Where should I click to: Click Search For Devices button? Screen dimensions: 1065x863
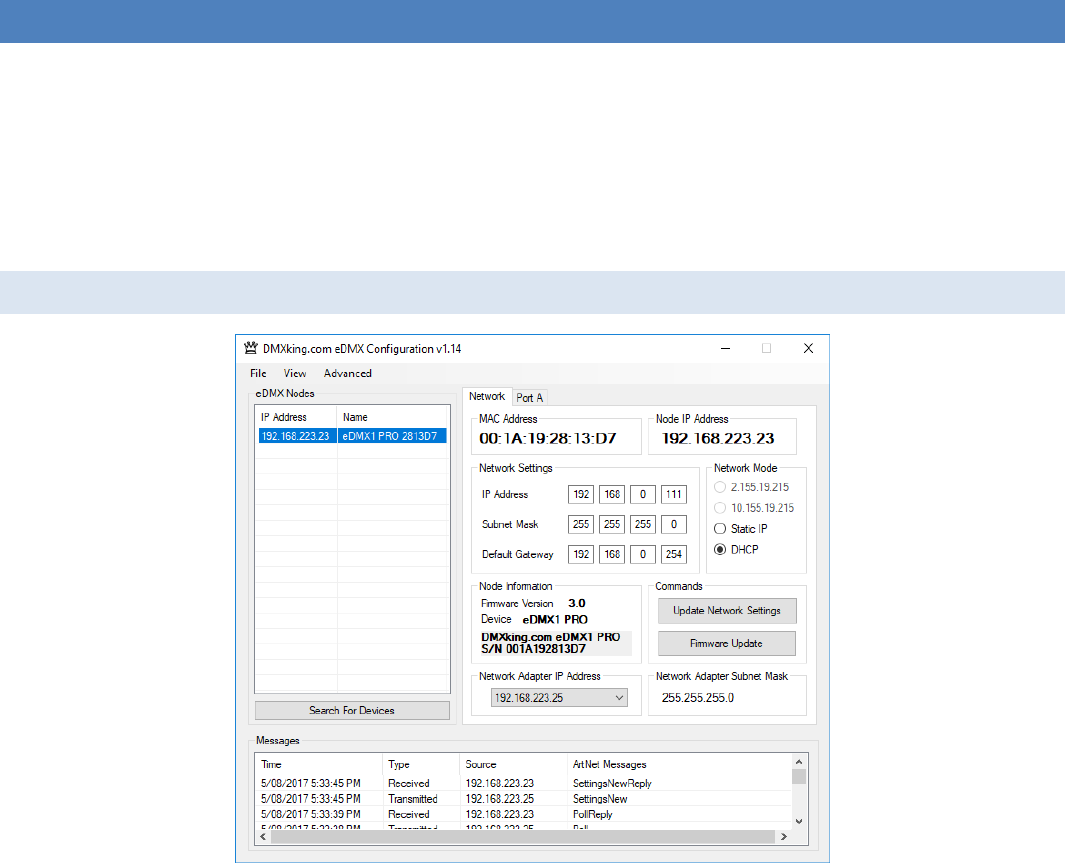pyautogui.click(x=352, y=710)
